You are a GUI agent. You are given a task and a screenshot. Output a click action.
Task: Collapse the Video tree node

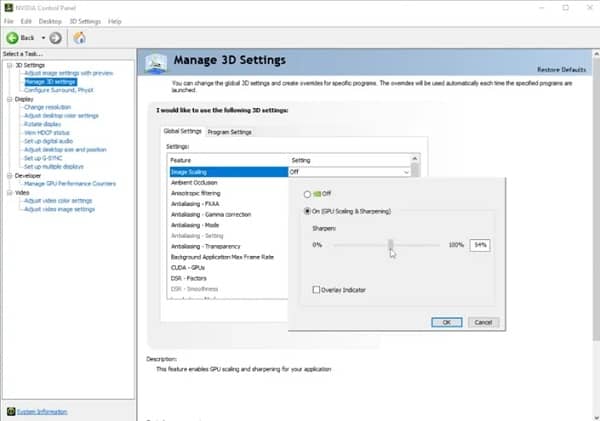pos(10,193)
